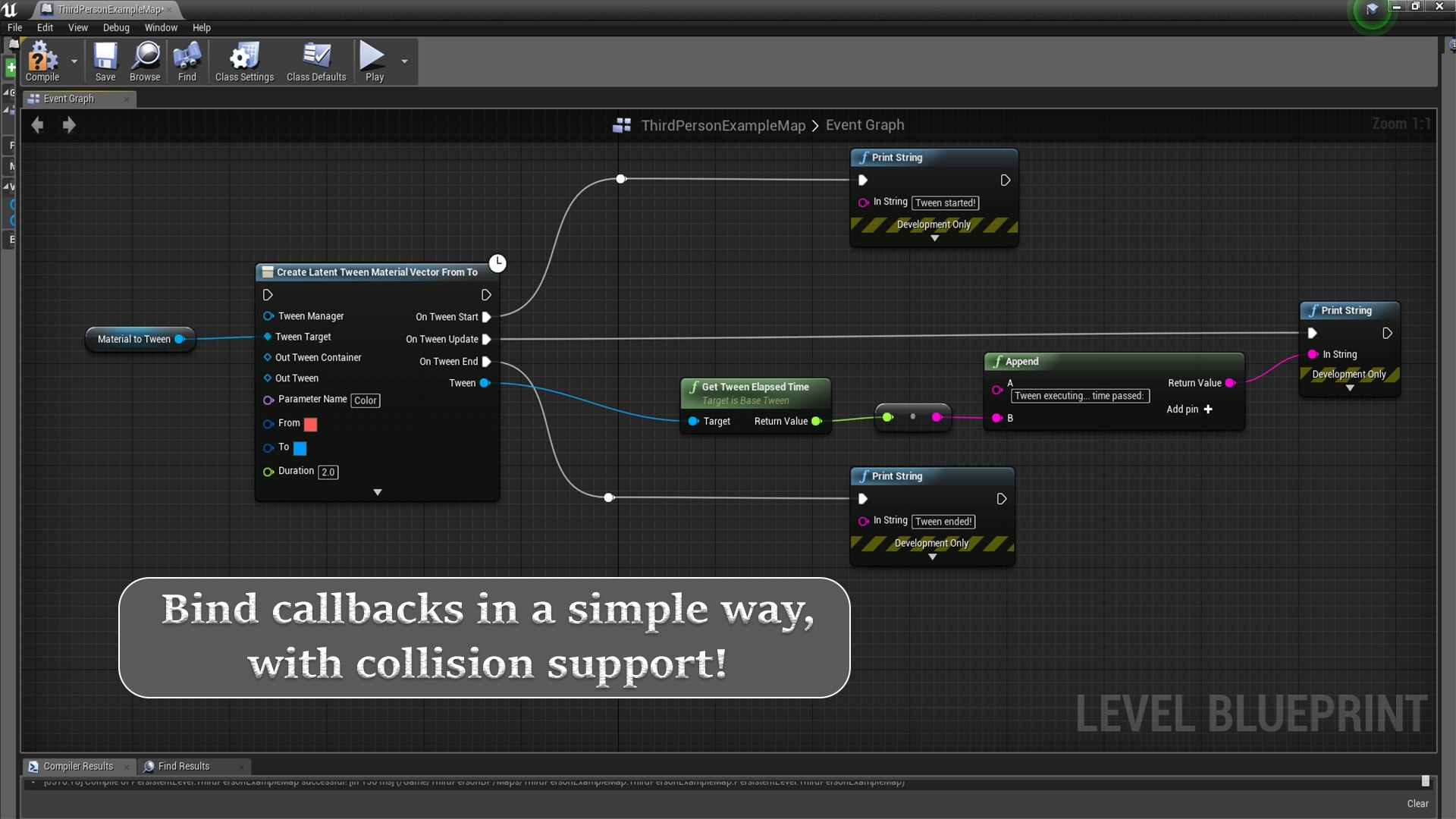The width and height of the screenshot is (1456, 819).
Task: Open Play options dropdown arrow
Action: (x=404, y=61)
